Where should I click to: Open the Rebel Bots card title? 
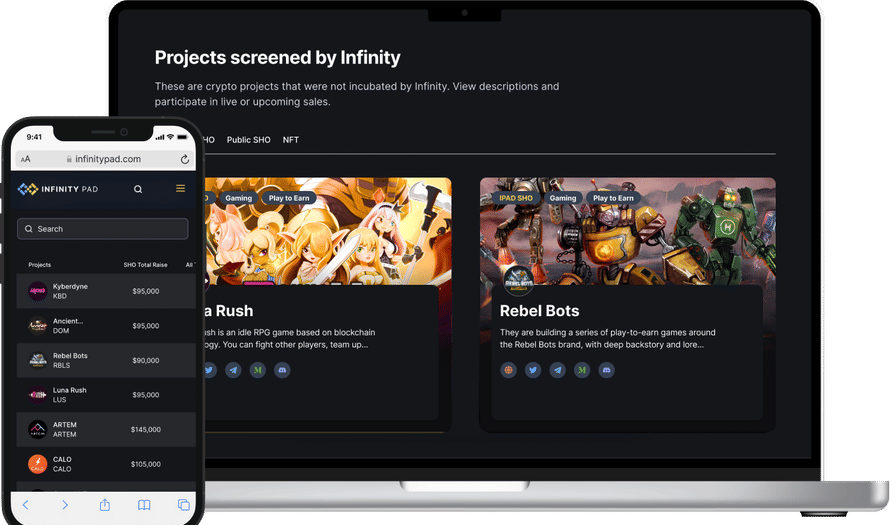(x=539, y=311)
